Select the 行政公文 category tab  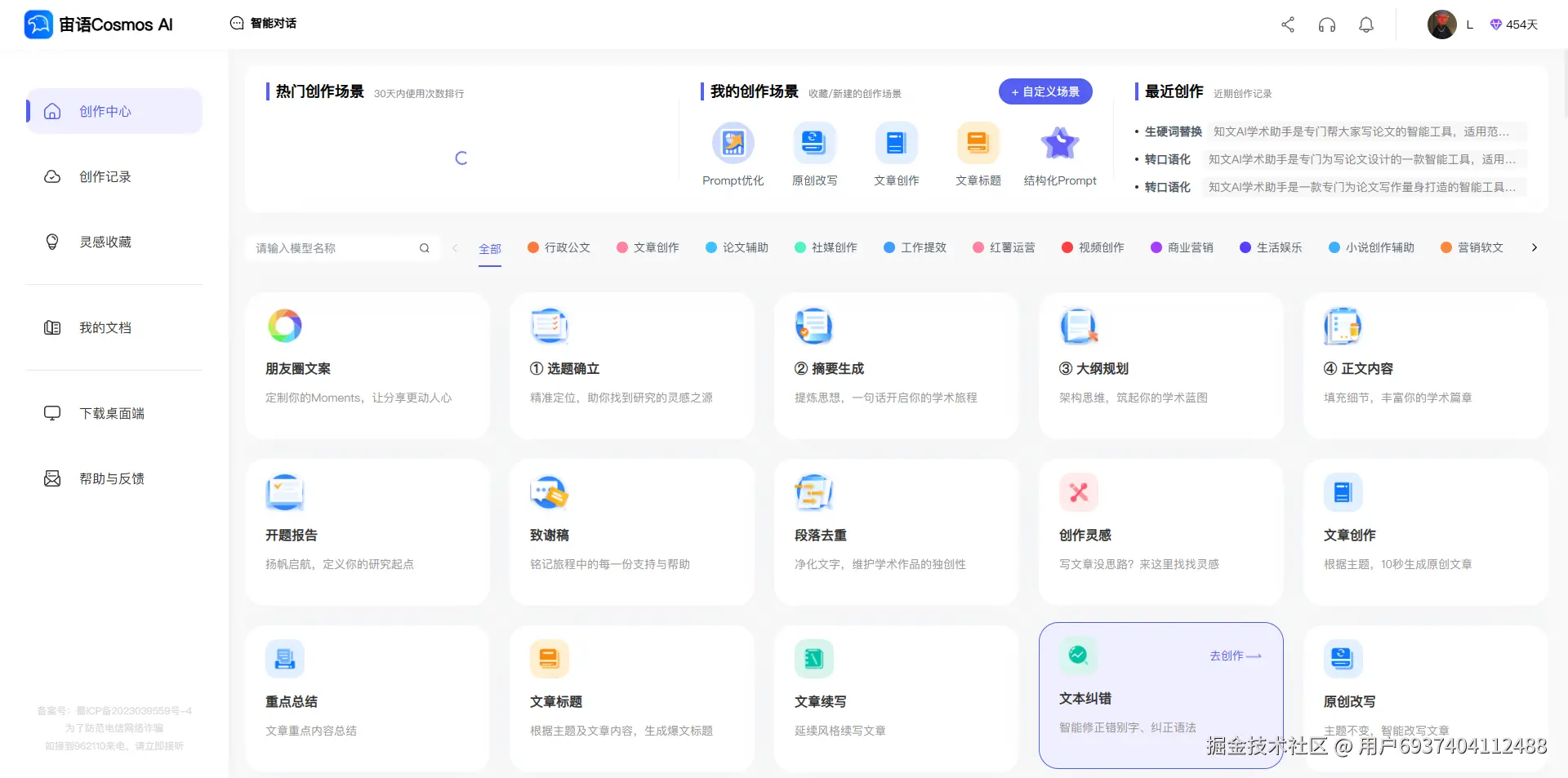tap(559, 247)
